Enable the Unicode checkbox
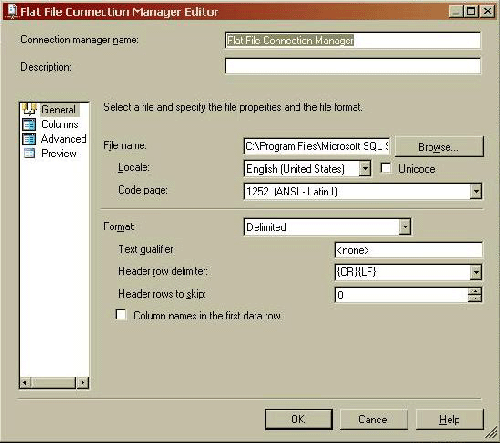The width and height of the screenshot is (500, 443). click(x=386, y=168)
